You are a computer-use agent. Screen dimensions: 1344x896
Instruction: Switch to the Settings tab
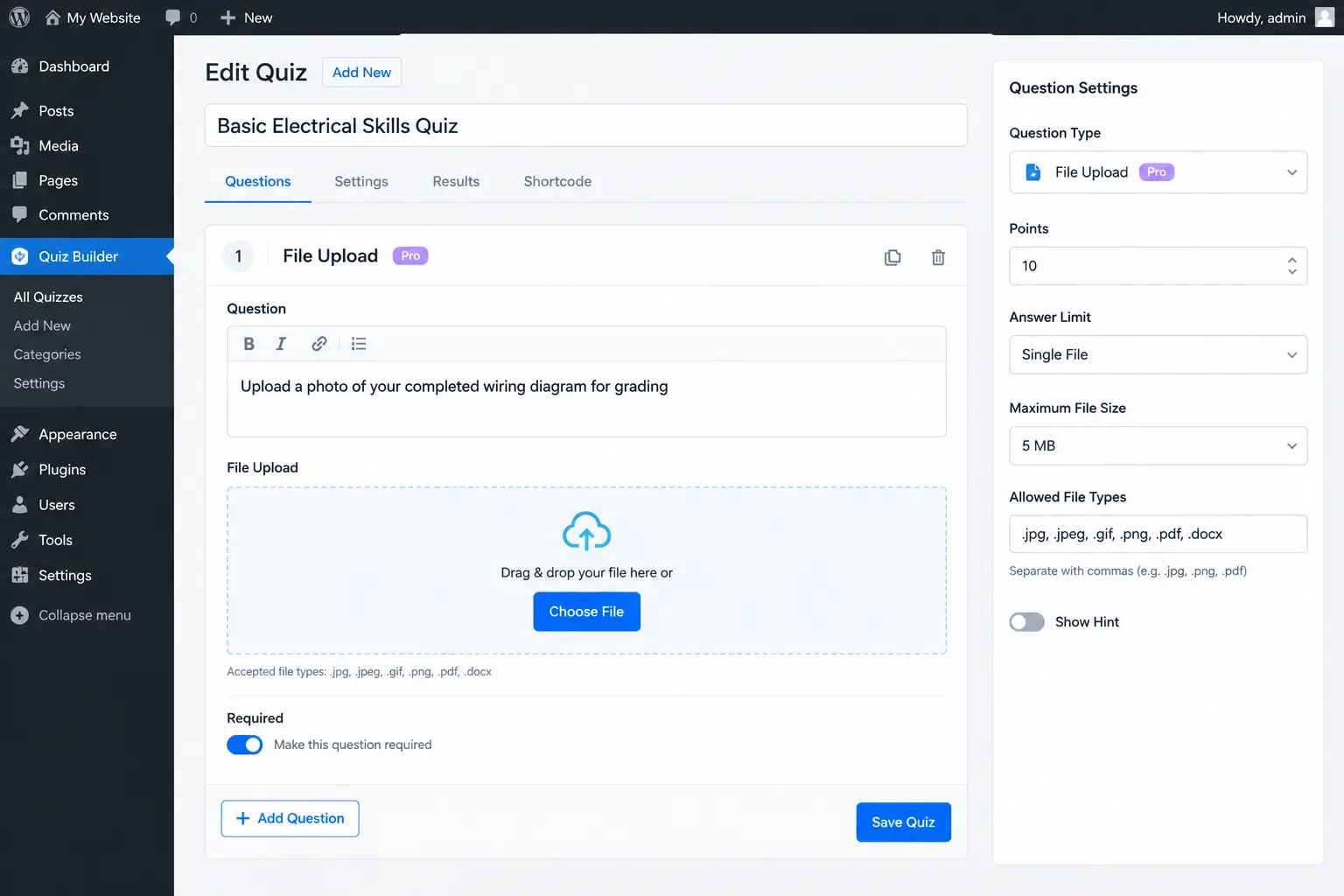[x=361, y=181]
